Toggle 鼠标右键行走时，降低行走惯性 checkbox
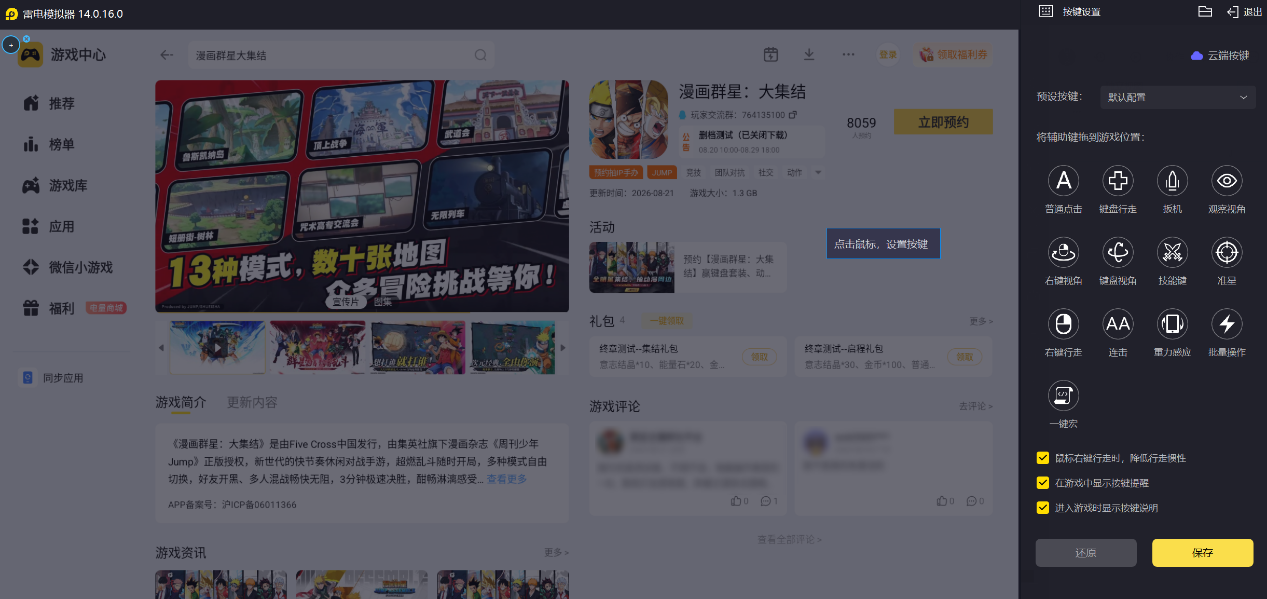 tap(1043, 458)
